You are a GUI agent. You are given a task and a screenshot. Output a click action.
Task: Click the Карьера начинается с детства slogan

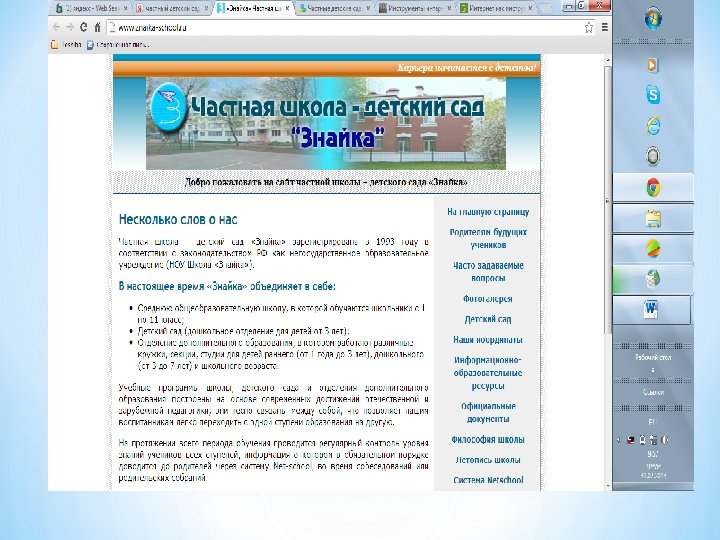click(x=467, y=68)
